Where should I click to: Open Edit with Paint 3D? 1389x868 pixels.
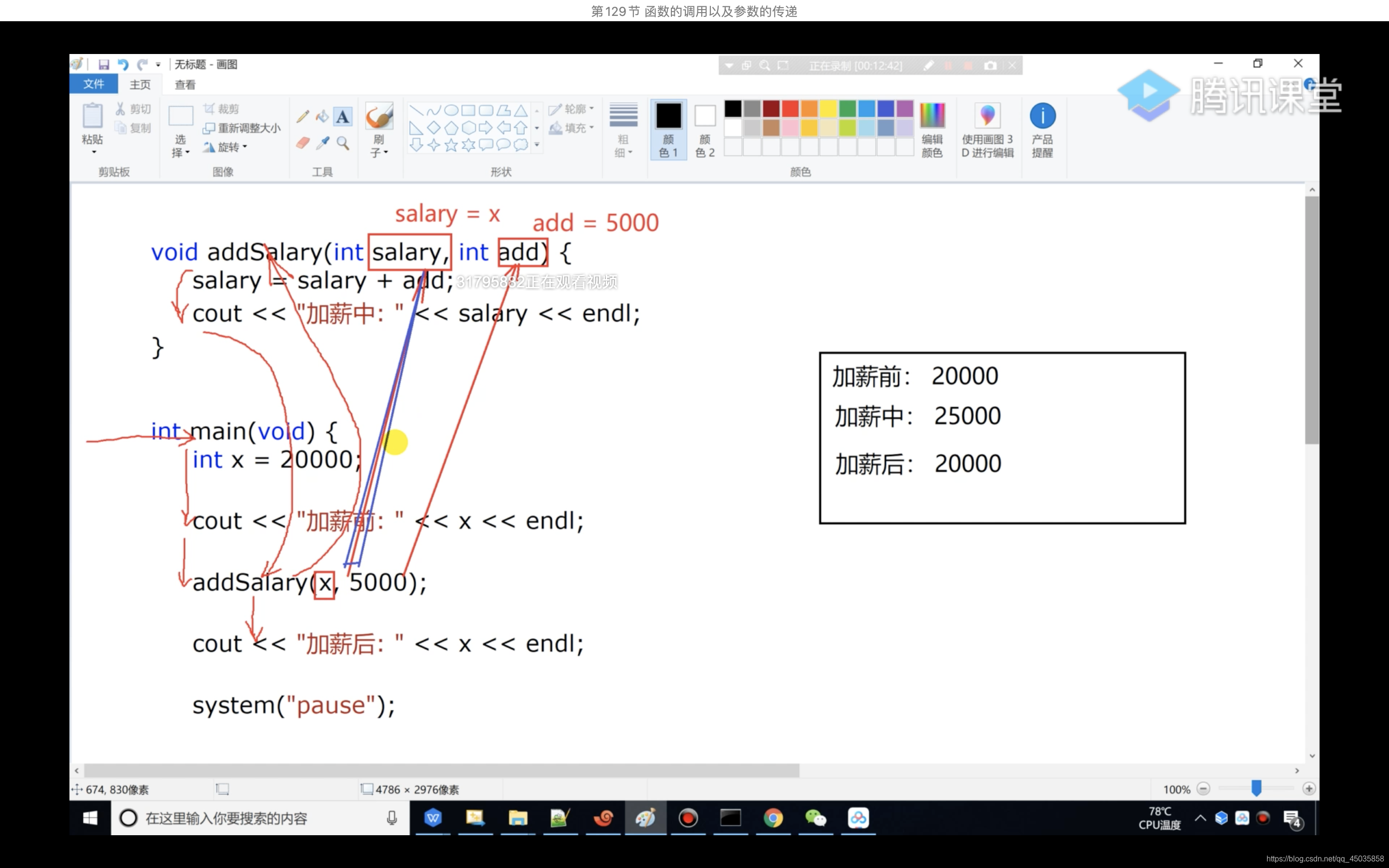coord(987,130)
